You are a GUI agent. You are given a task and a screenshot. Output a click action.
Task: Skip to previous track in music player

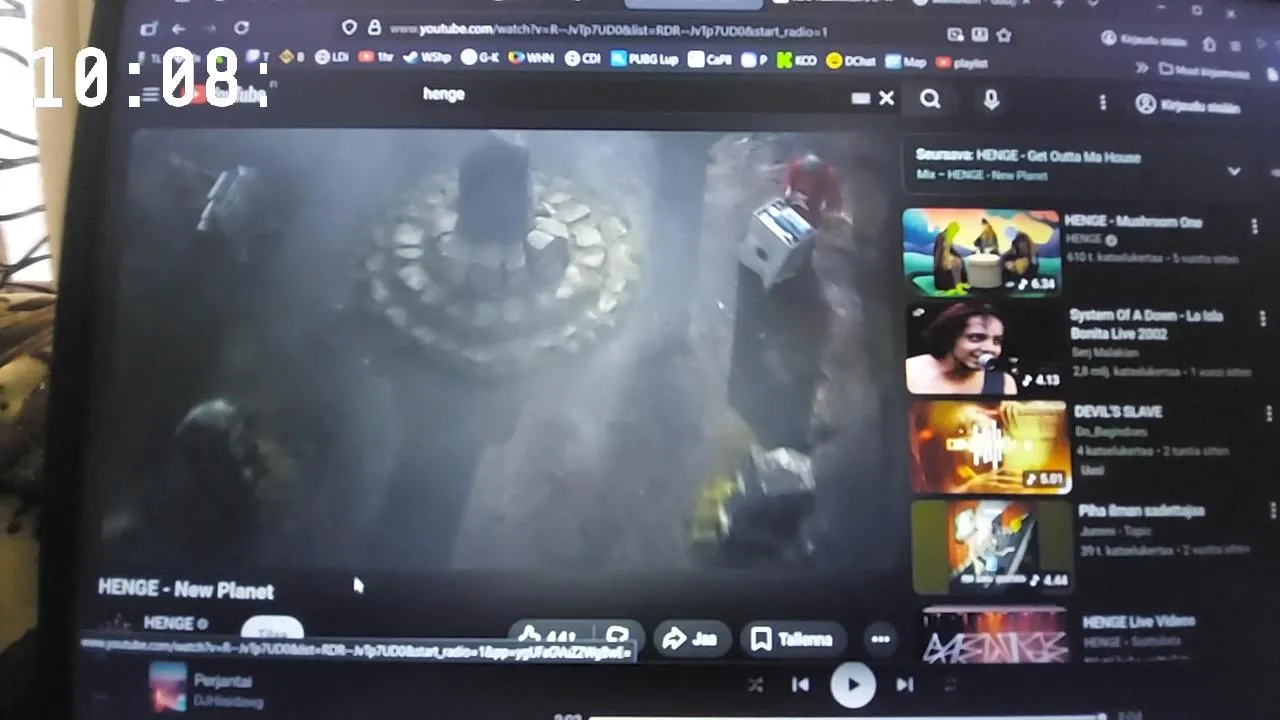pos(800,684)
